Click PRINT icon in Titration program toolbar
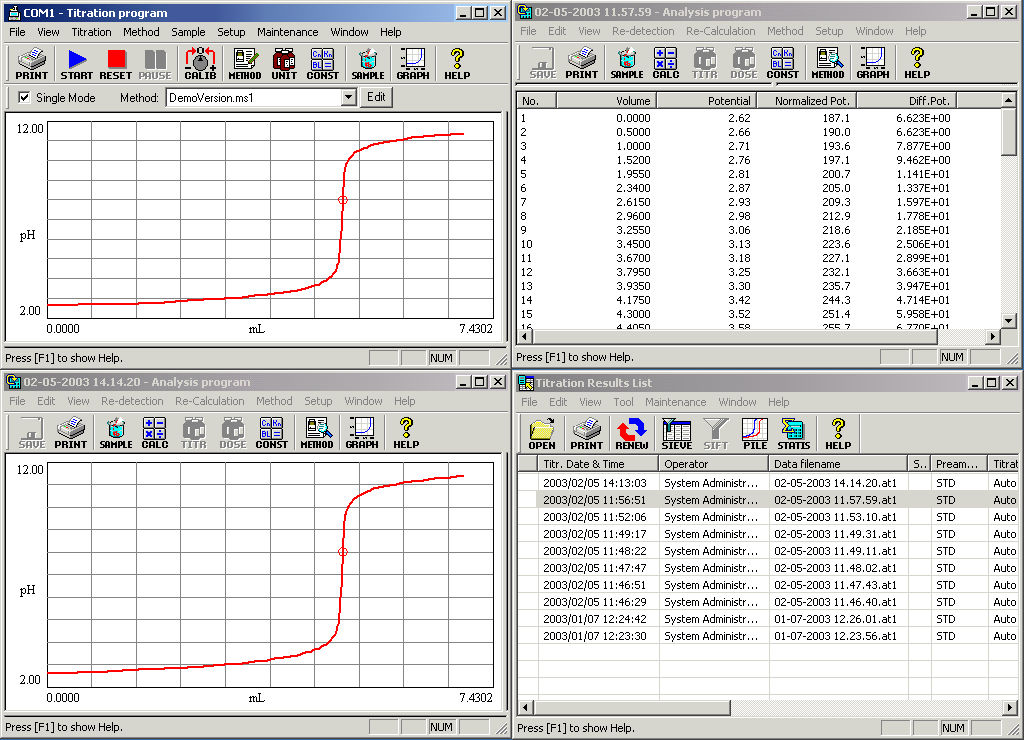The width and height of the screenshot is (1024, 740). click(31, 64)
